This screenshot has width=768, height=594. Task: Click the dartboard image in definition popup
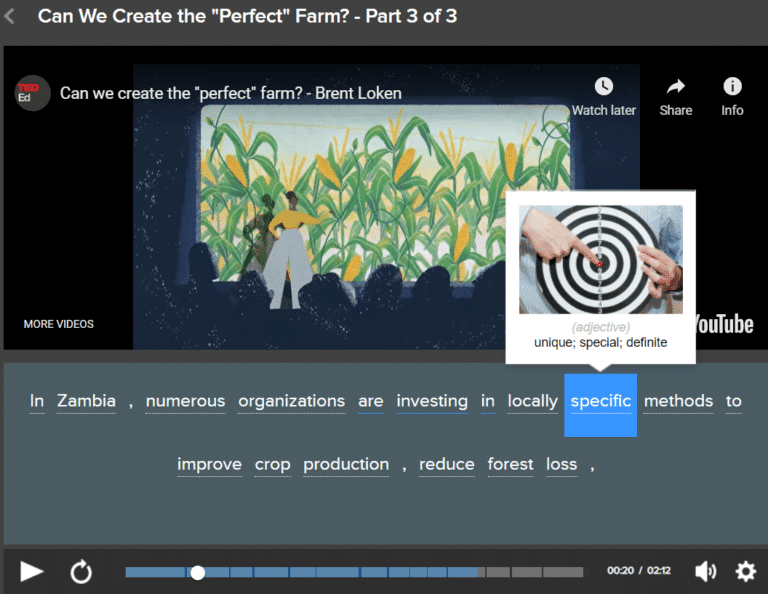pos(600,258)
